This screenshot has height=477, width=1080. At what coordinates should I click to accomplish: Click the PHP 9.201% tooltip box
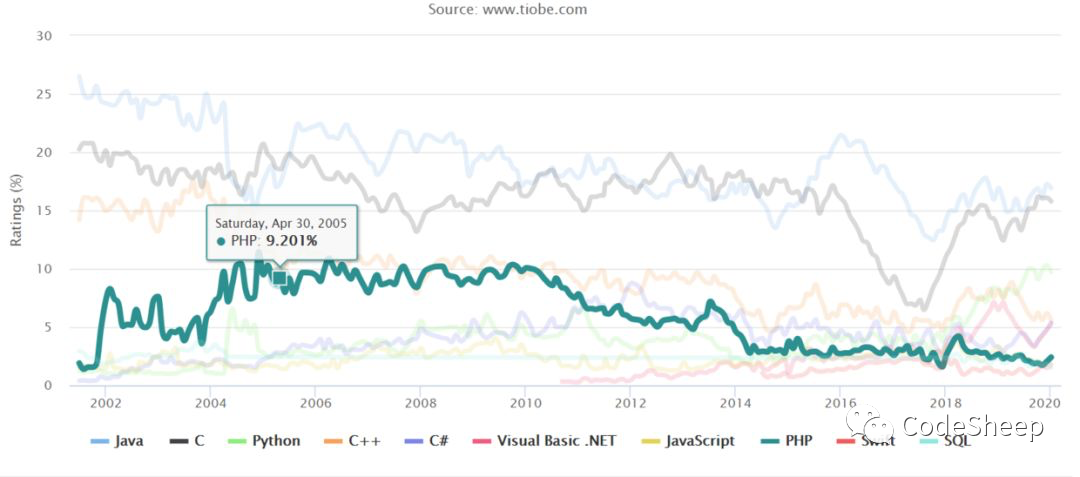282,233
